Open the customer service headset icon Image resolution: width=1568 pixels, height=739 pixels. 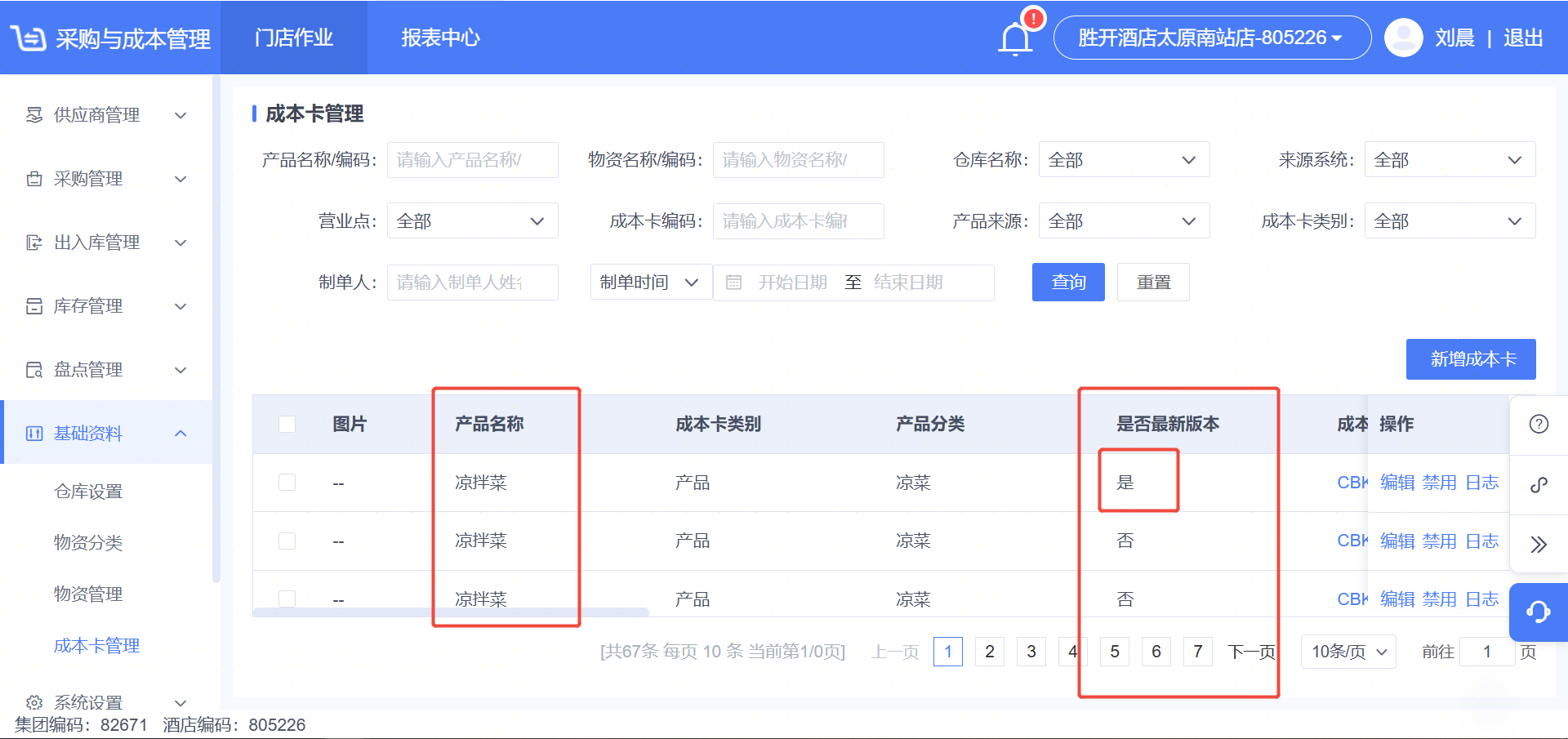[1539, 612]
